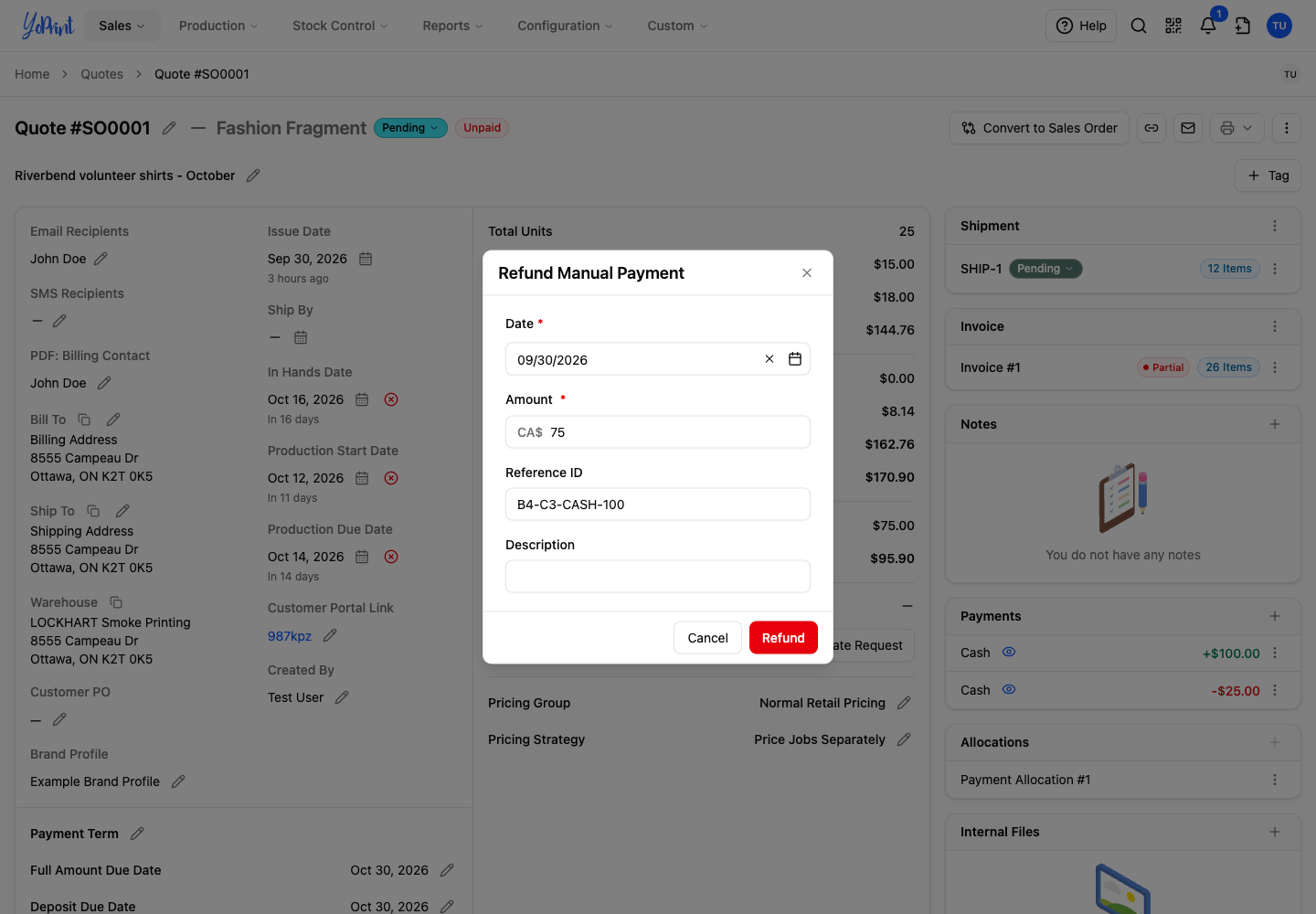Image resolution: width=1316 pixels, height=914 pixels.
Task: Open the QR code scanner icon
Action: (1173, 26)
